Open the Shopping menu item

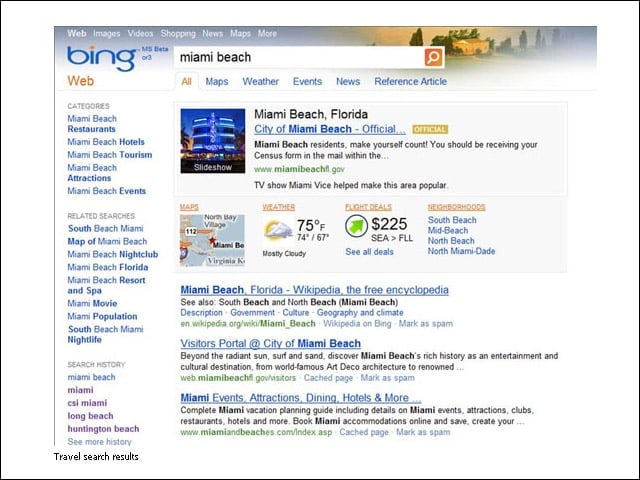(178, 33)
